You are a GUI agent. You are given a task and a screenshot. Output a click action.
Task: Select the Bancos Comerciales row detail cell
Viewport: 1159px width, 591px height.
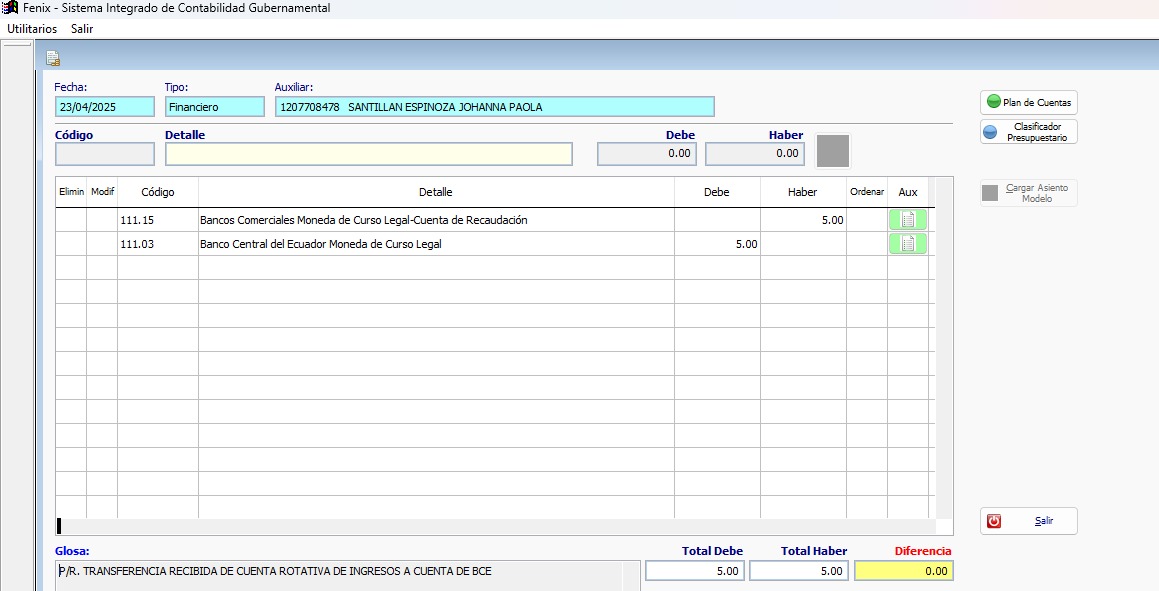pyautogui.click(x=435, y=220)
